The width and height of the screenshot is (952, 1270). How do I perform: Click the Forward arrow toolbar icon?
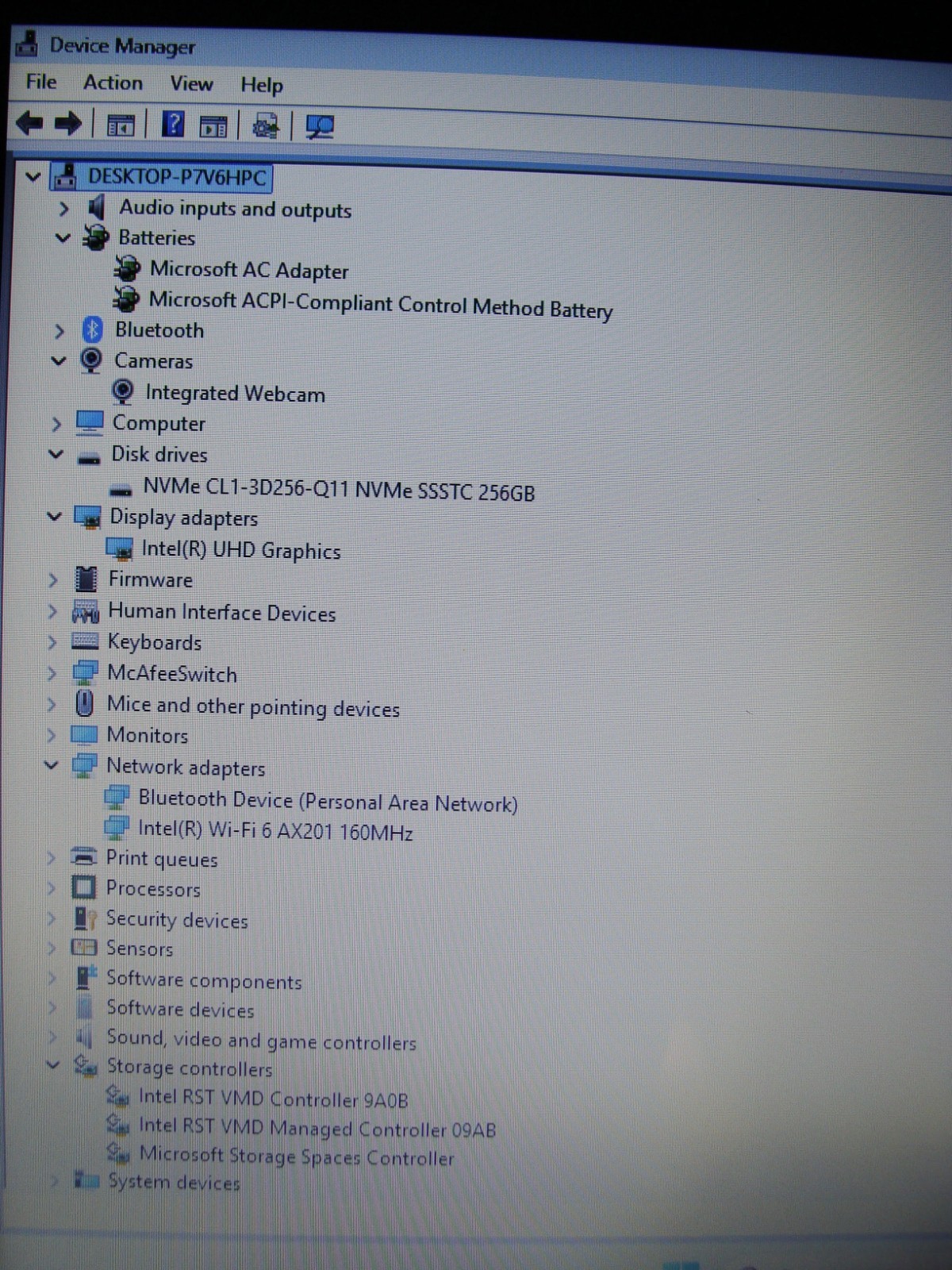pyautogui.click(x=68, y=124)
